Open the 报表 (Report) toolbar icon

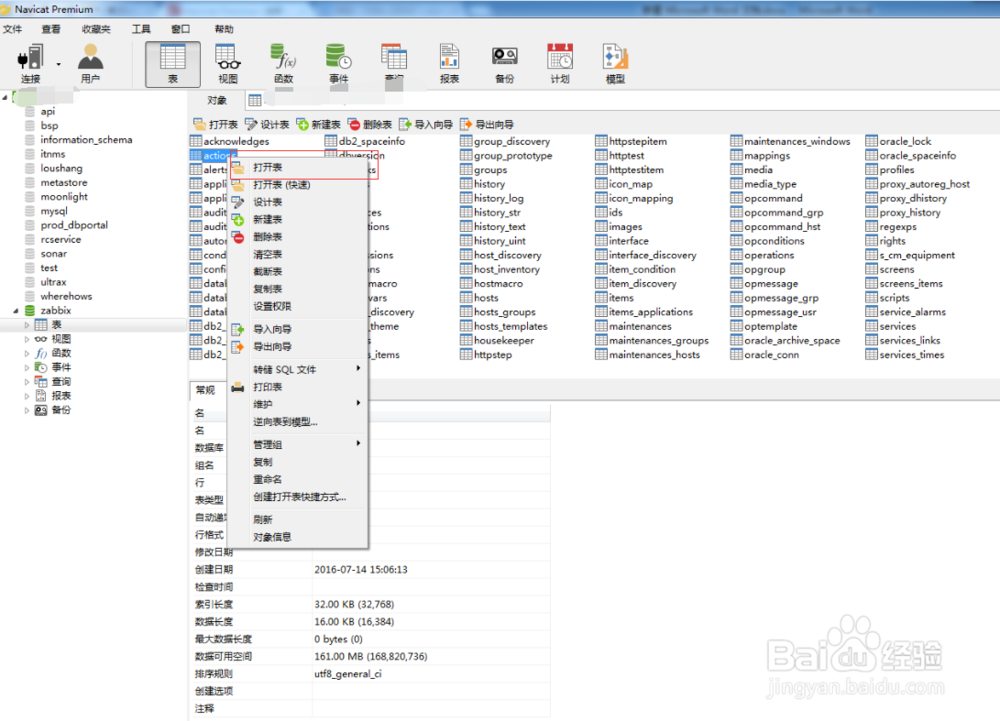(449, 64)
